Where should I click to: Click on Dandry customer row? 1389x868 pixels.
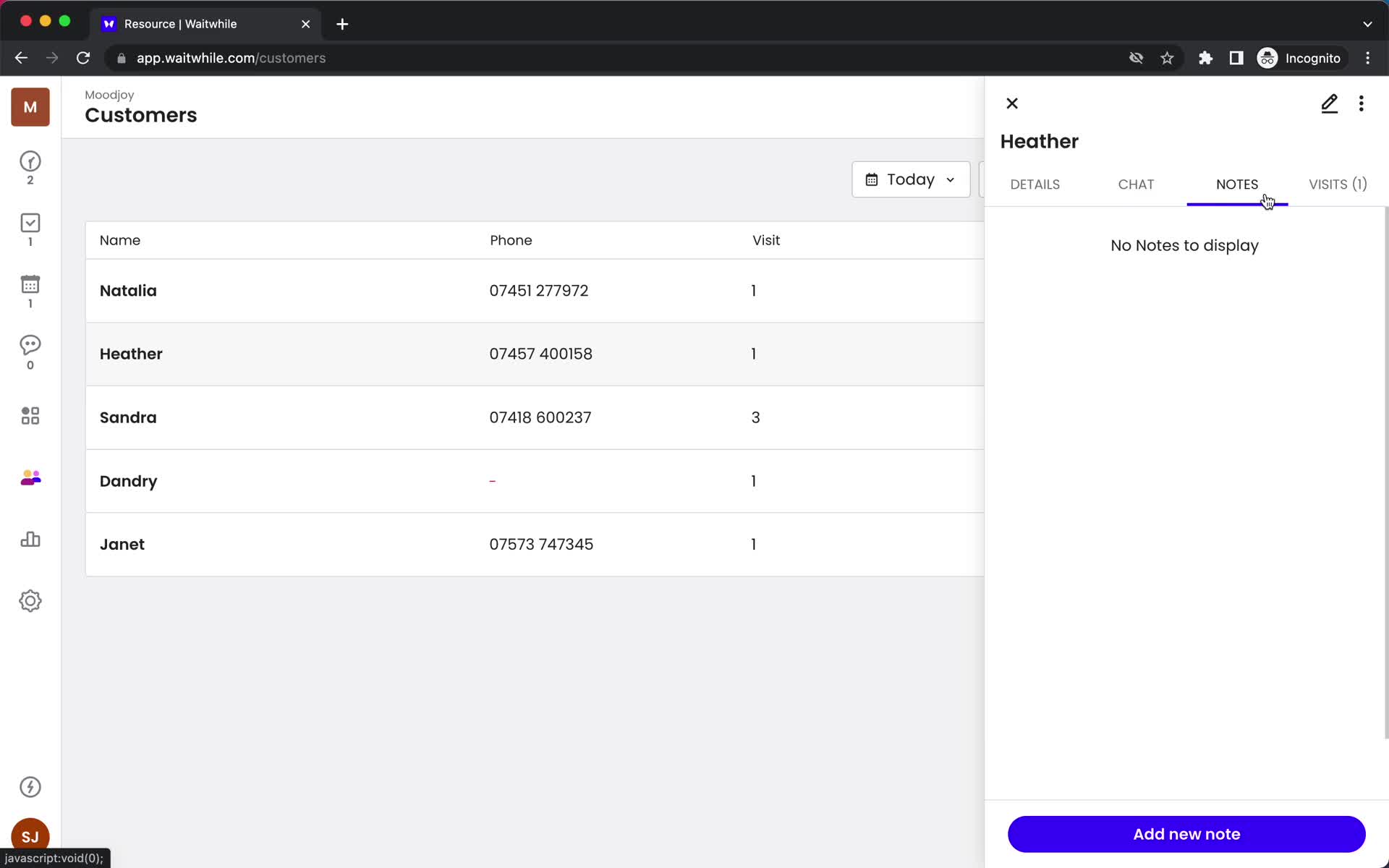coord(535,481)
